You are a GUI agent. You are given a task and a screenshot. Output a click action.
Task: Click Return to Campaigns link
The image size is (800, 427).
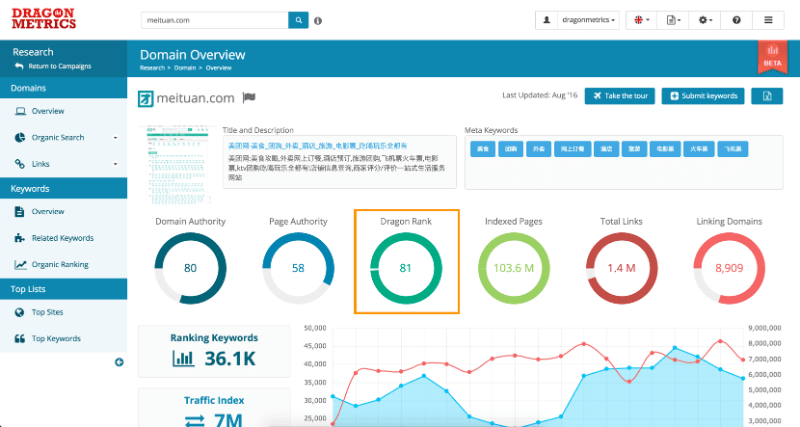[x=53, y=66]
